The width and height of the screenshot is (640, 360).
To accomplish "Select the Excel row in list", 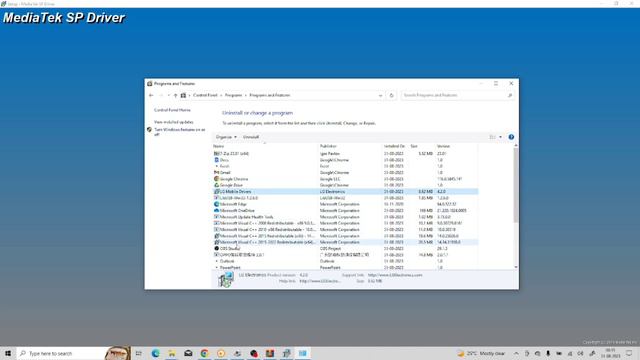I will click(345, 166).
